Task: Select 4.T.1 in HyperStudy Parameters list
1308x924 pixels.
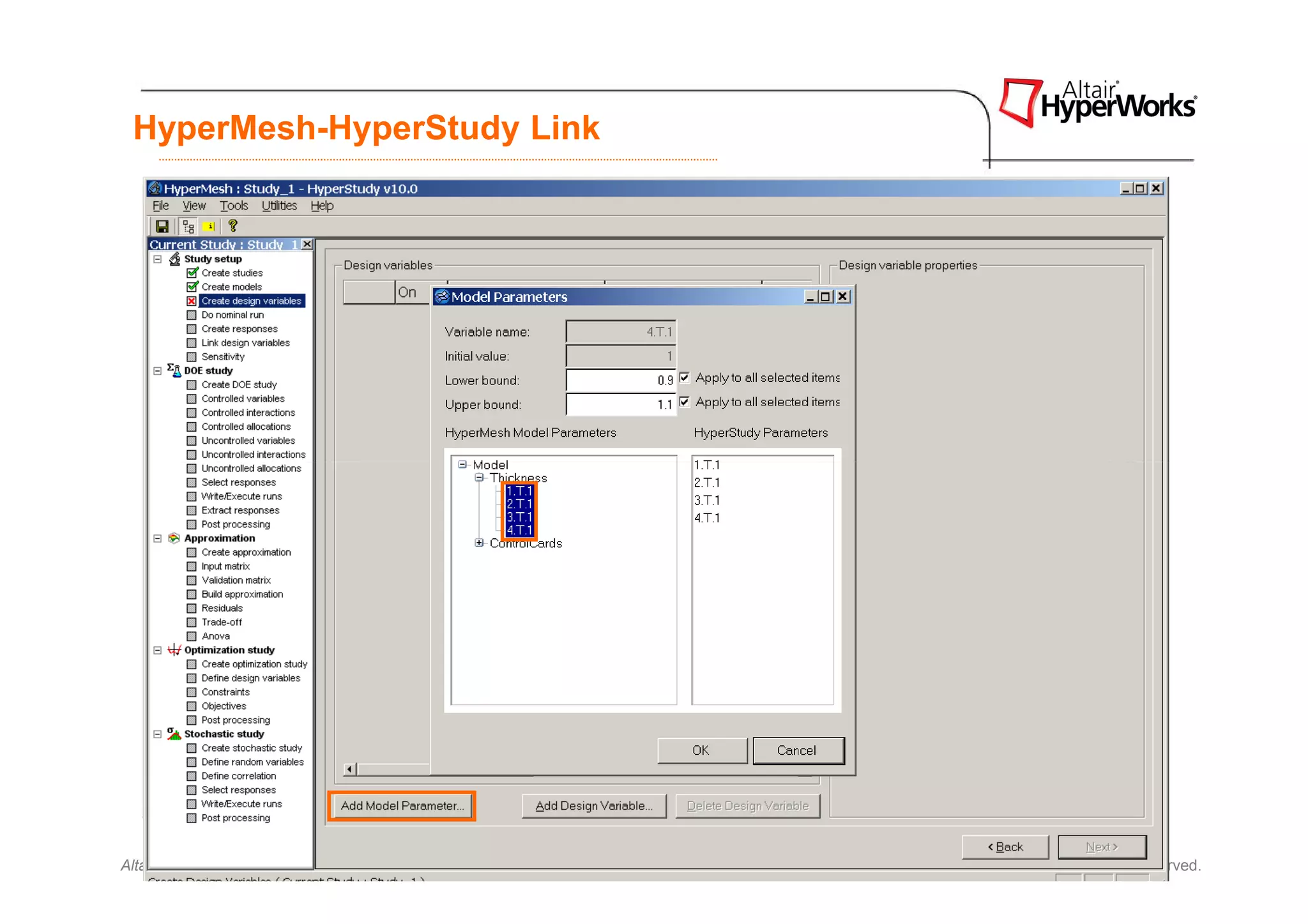Action: 707,518
